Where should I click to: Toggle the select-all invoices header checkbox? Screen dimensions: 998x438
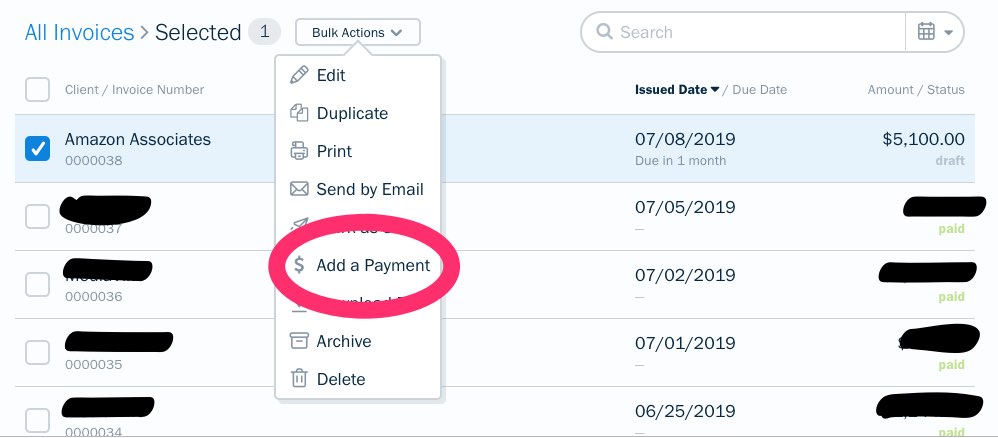coord(38,90)
